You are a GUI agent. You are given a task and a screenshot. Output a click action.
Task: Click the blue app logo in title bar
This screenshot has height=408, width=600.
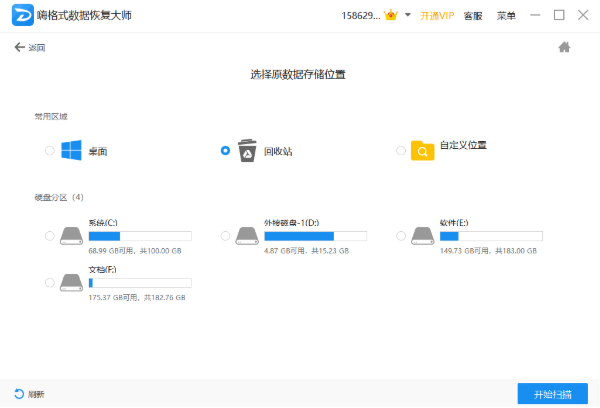23,15
